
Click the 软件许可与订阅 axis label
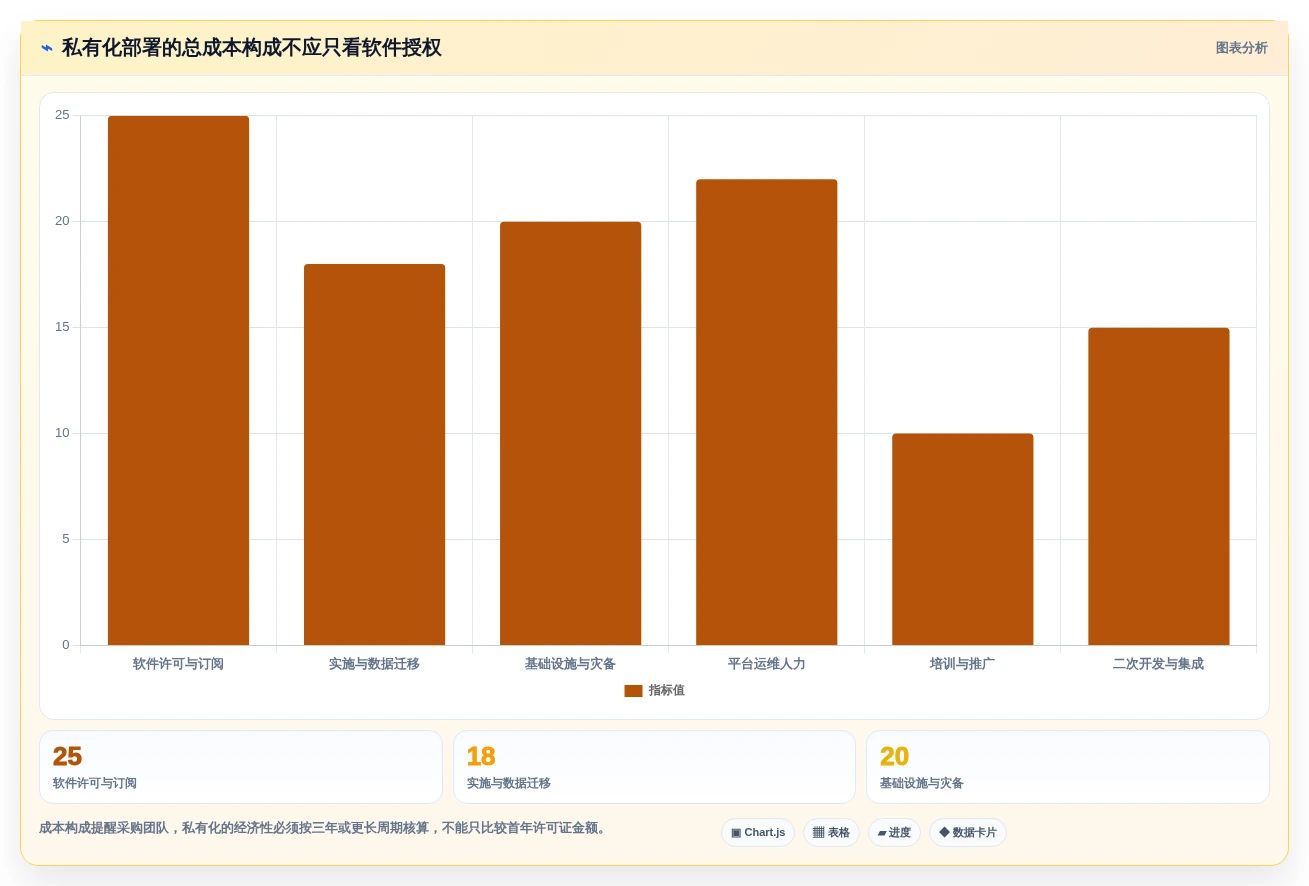(178, 664)
